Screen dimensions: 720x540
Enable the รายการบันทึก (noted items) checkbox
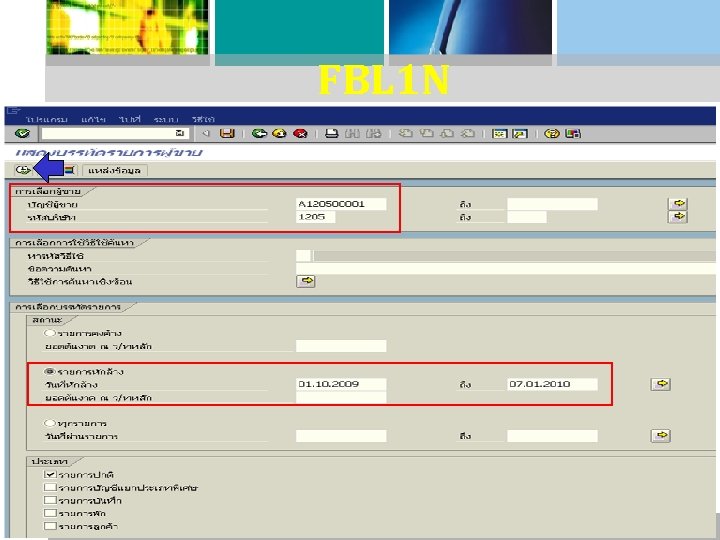[50, 500]
